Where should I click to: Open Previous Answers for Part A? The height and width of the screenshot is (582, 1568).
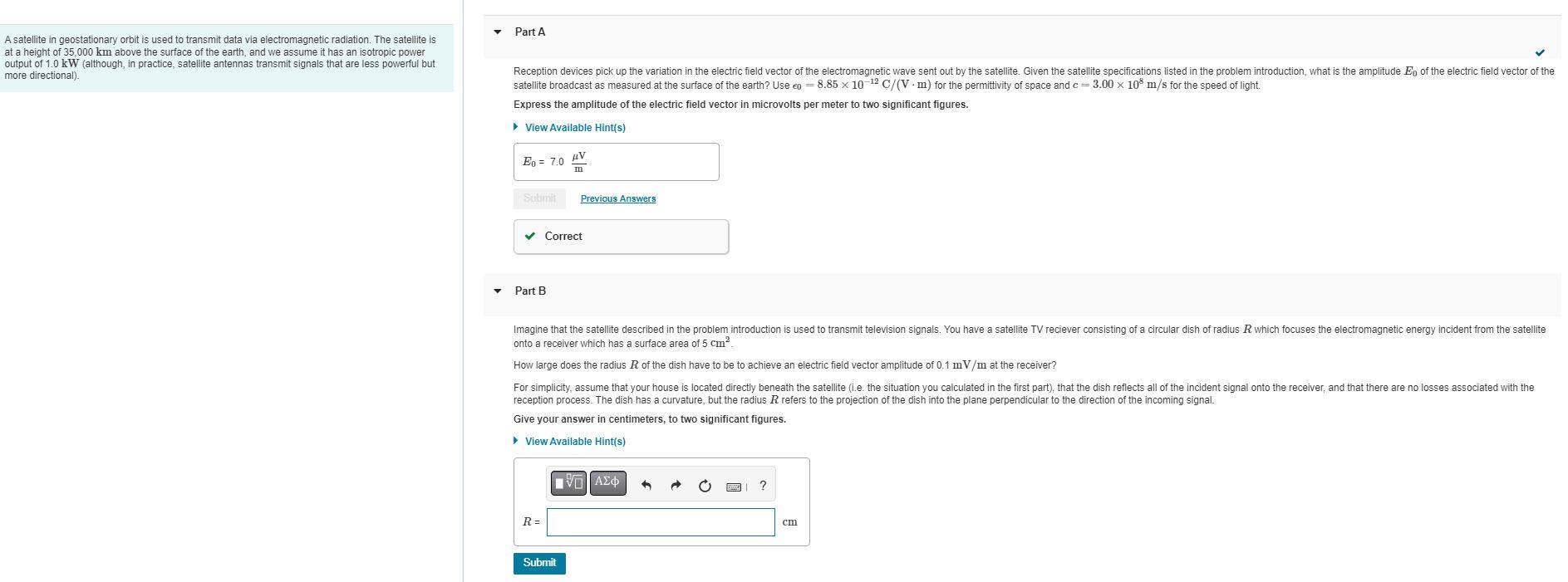(x=618, y=198)
